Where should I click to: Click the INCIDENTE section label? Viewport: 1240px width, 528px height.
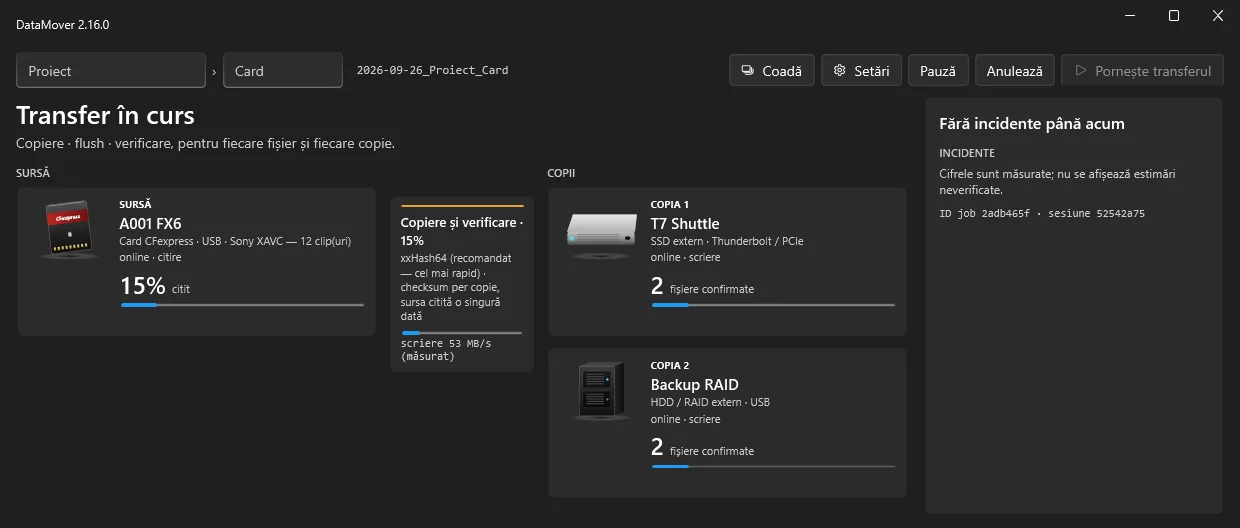[967, 153]
